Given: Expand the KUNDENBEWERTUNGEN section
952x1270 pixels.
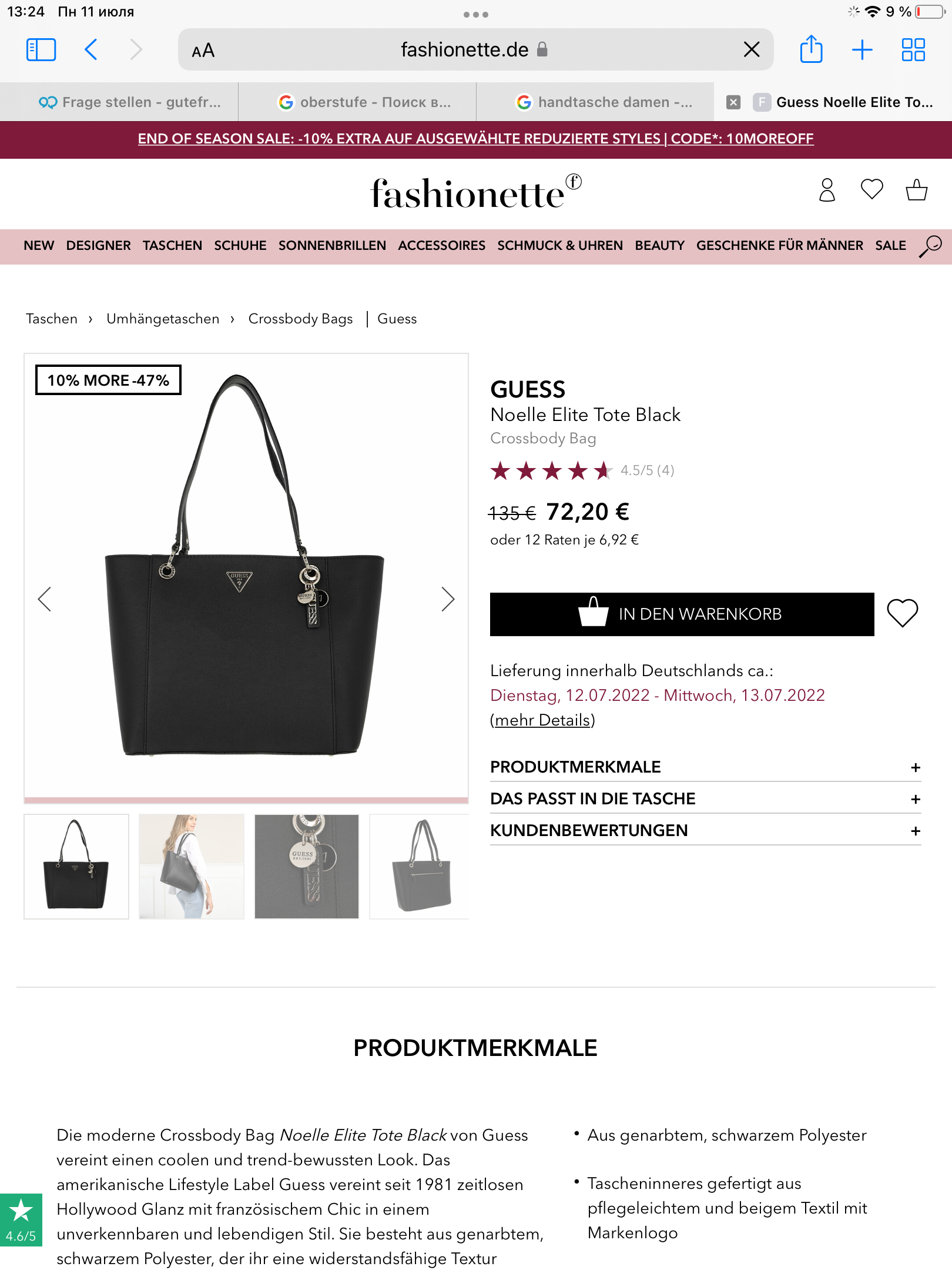Looking at the screenshot, I should (x=705, y=830).
